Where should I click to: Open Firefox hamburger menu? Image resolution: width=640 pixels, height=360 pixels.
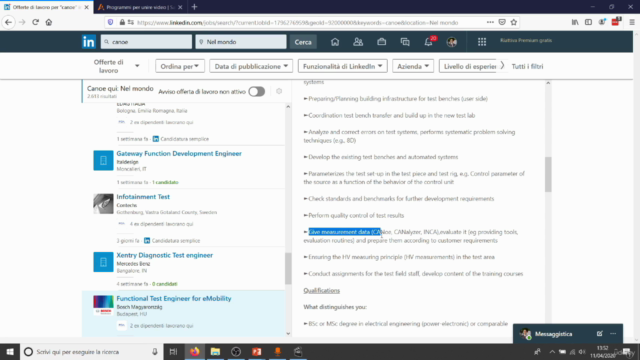pos(632,22)
